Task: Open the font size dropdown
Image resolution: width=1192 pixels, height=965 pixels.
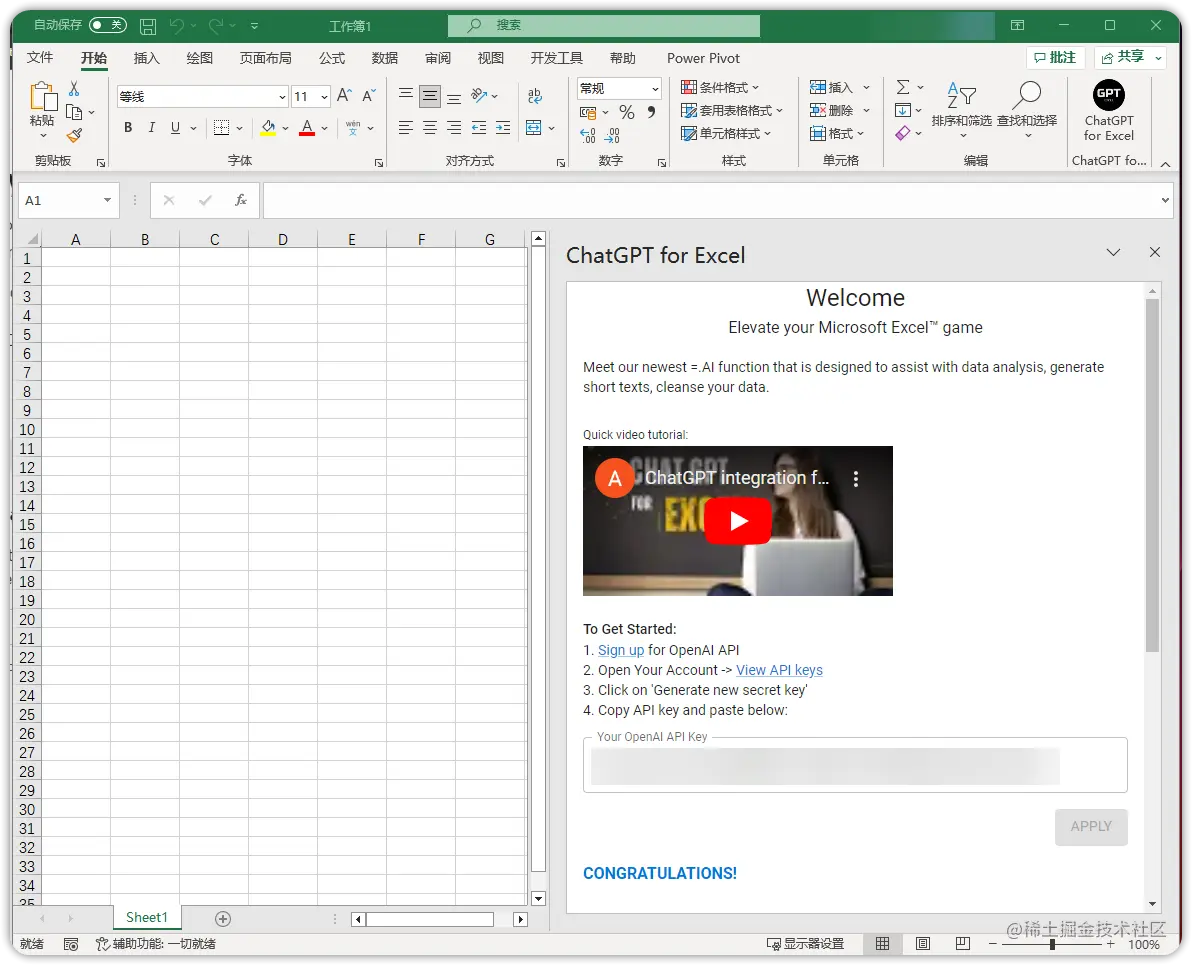Action: tap(325, 97)
